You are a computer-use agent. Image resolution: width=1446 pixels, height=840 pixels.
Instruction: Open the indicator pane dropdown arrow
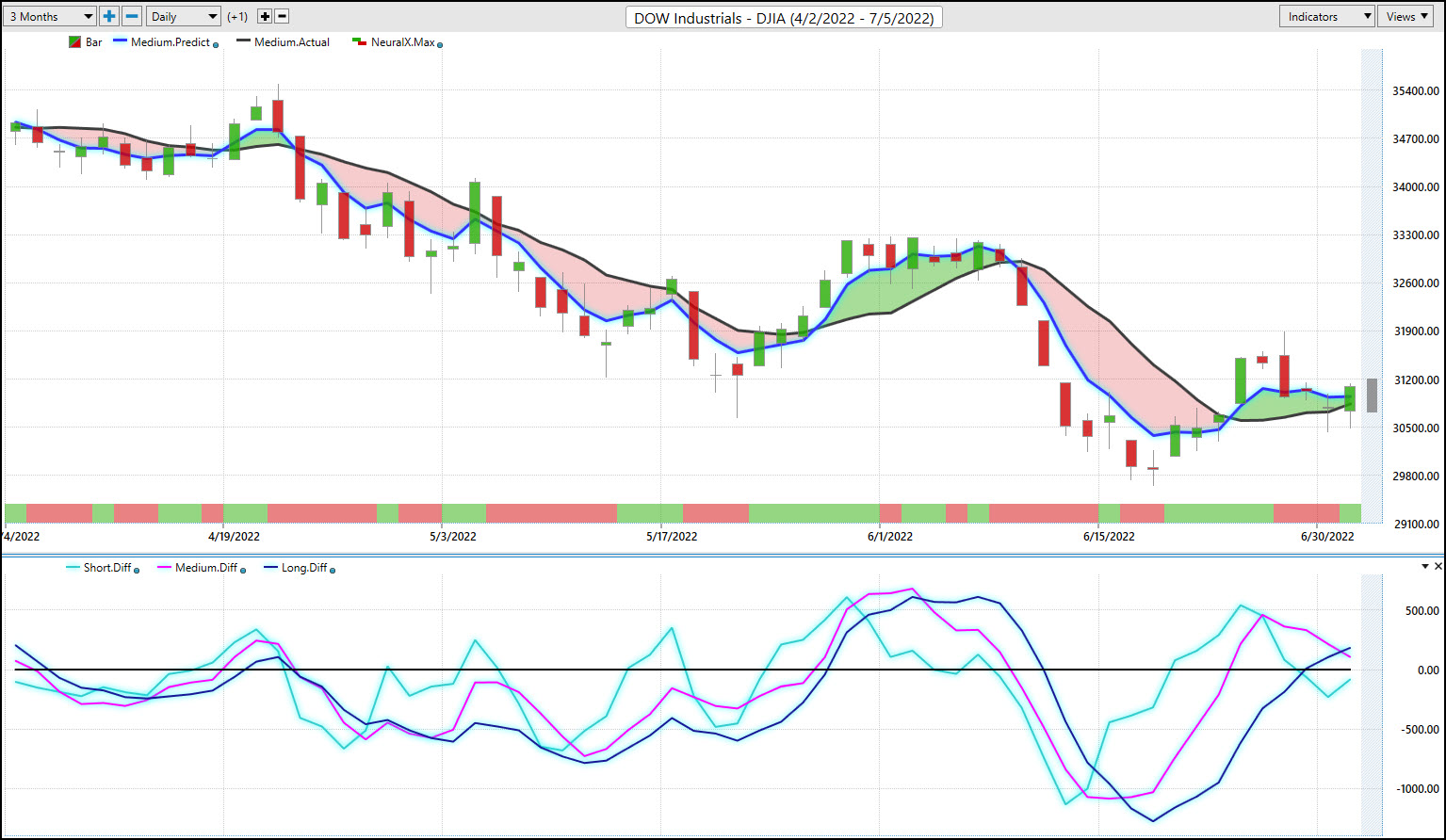(1424, 566)
